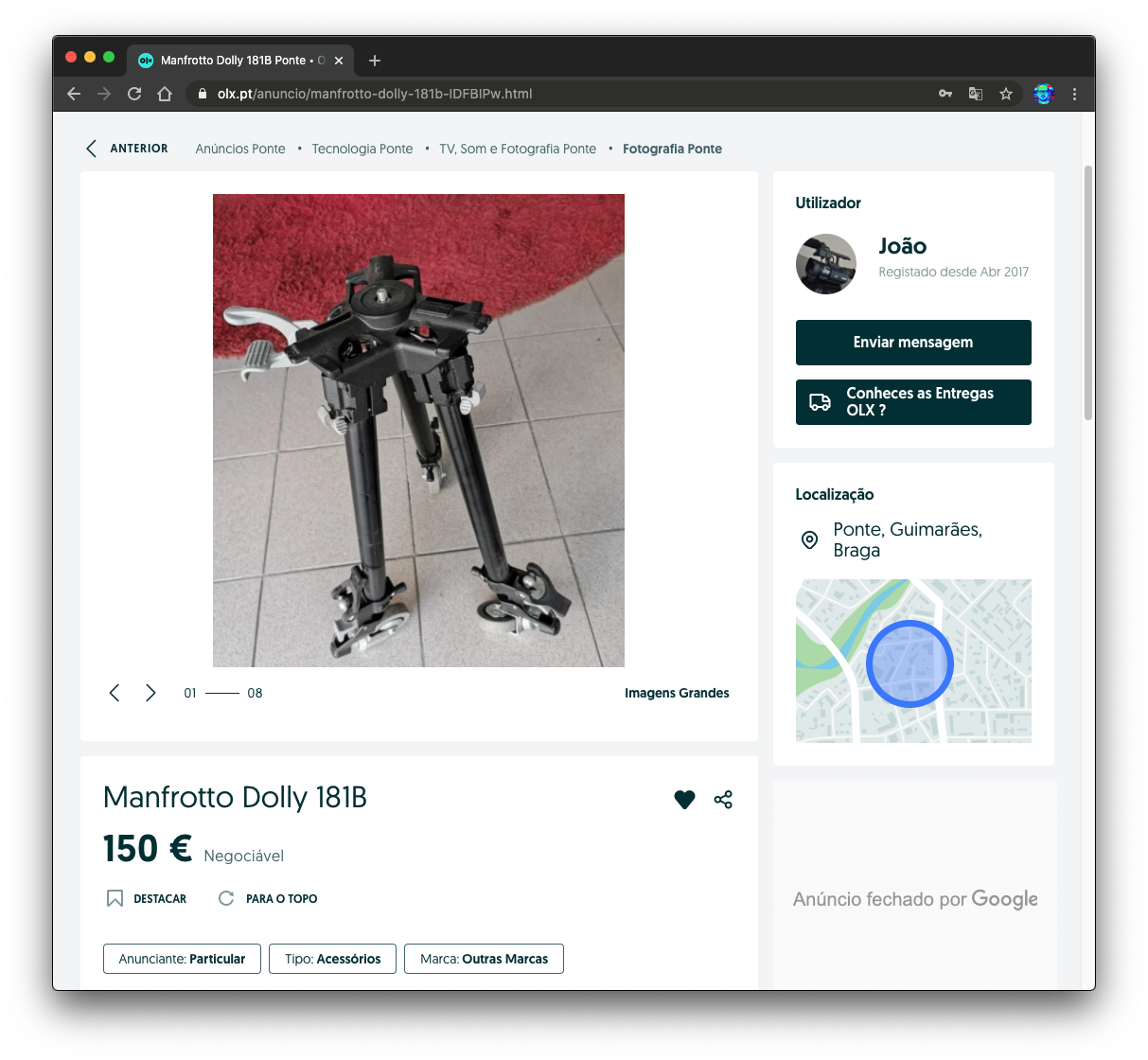The image size is (1148, 1060).
Task: Click the page vertical scrollbar
Action: (1088, 293)
